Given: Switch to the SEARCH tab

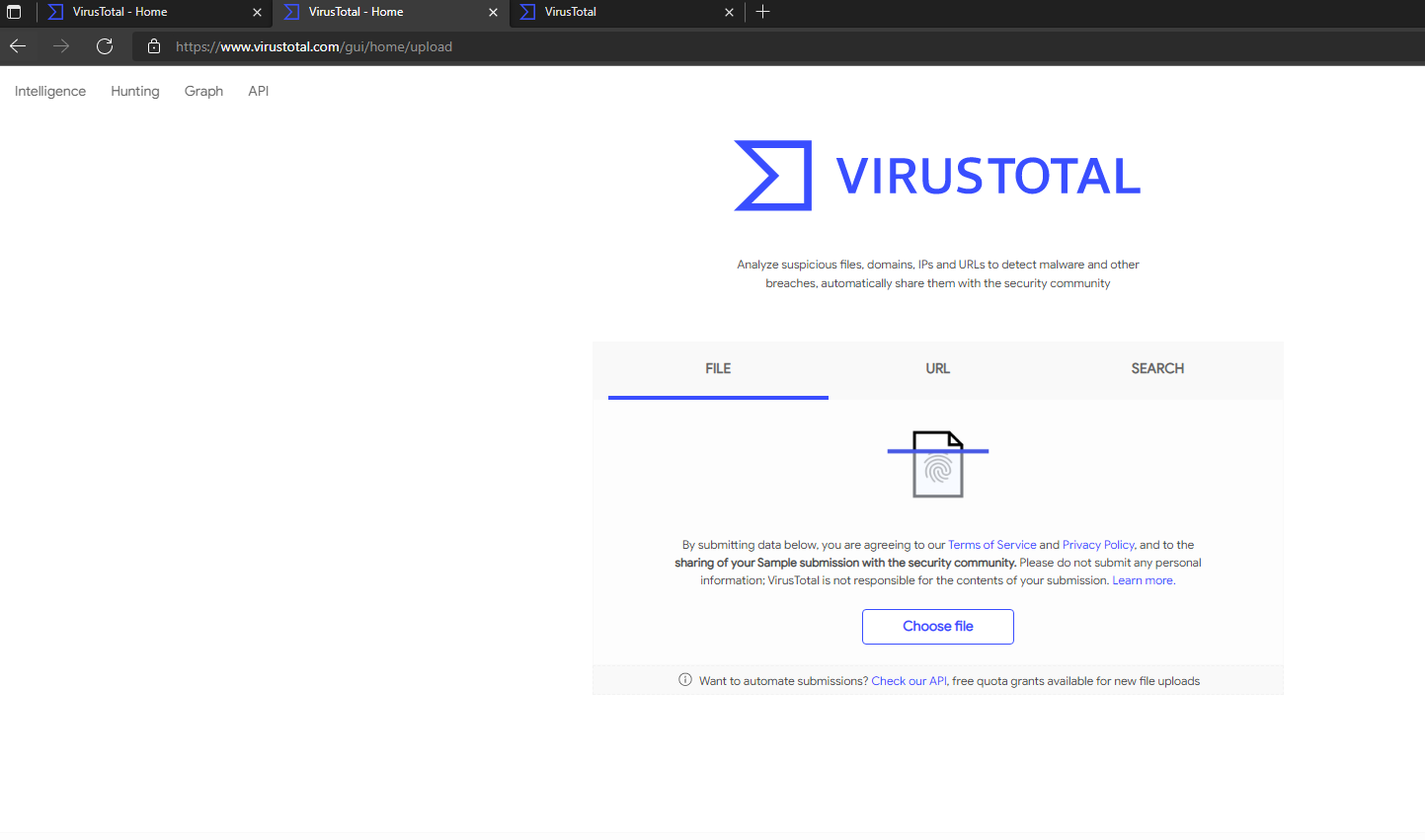Looking at the screenshot, I should 1157,369.
